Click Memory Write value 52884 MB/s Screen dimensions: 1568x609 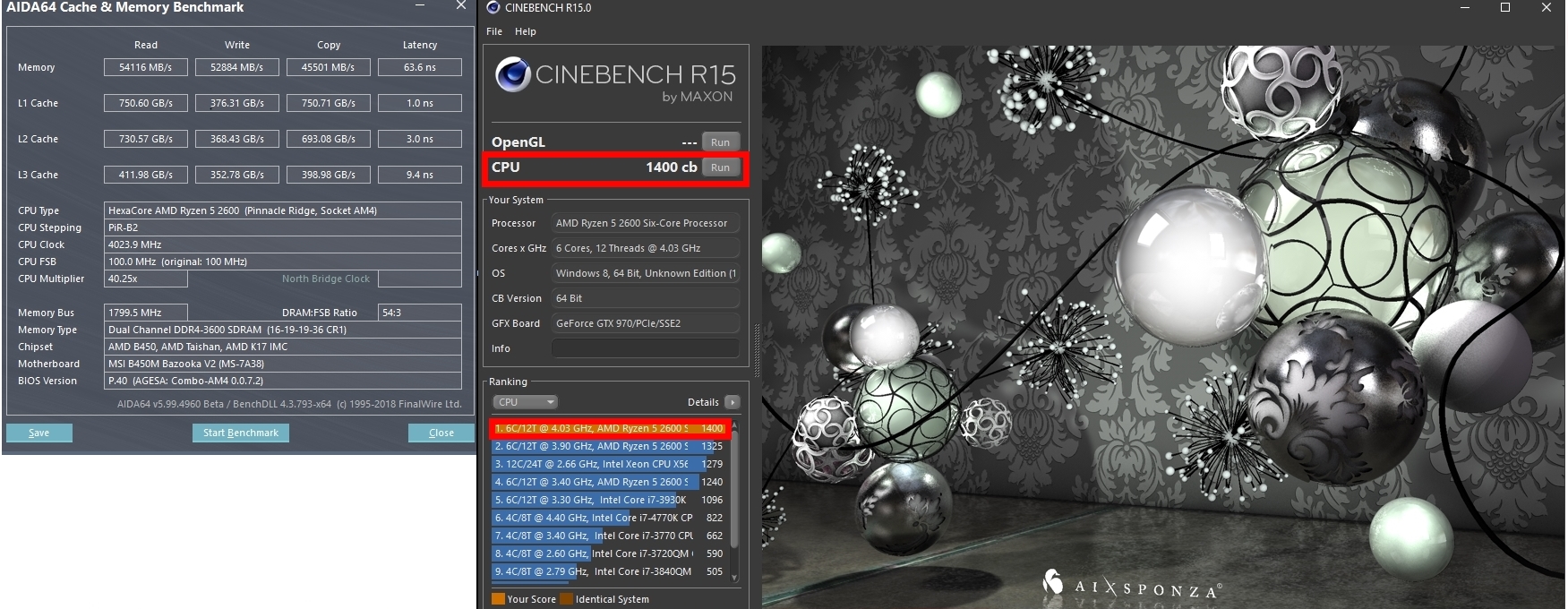coord(237,67)
